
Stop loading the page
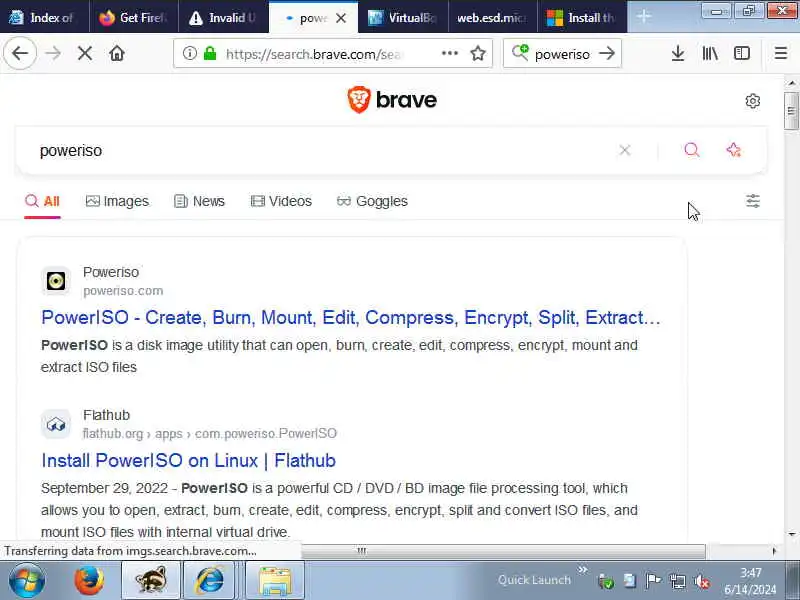(x=85, y=53)
